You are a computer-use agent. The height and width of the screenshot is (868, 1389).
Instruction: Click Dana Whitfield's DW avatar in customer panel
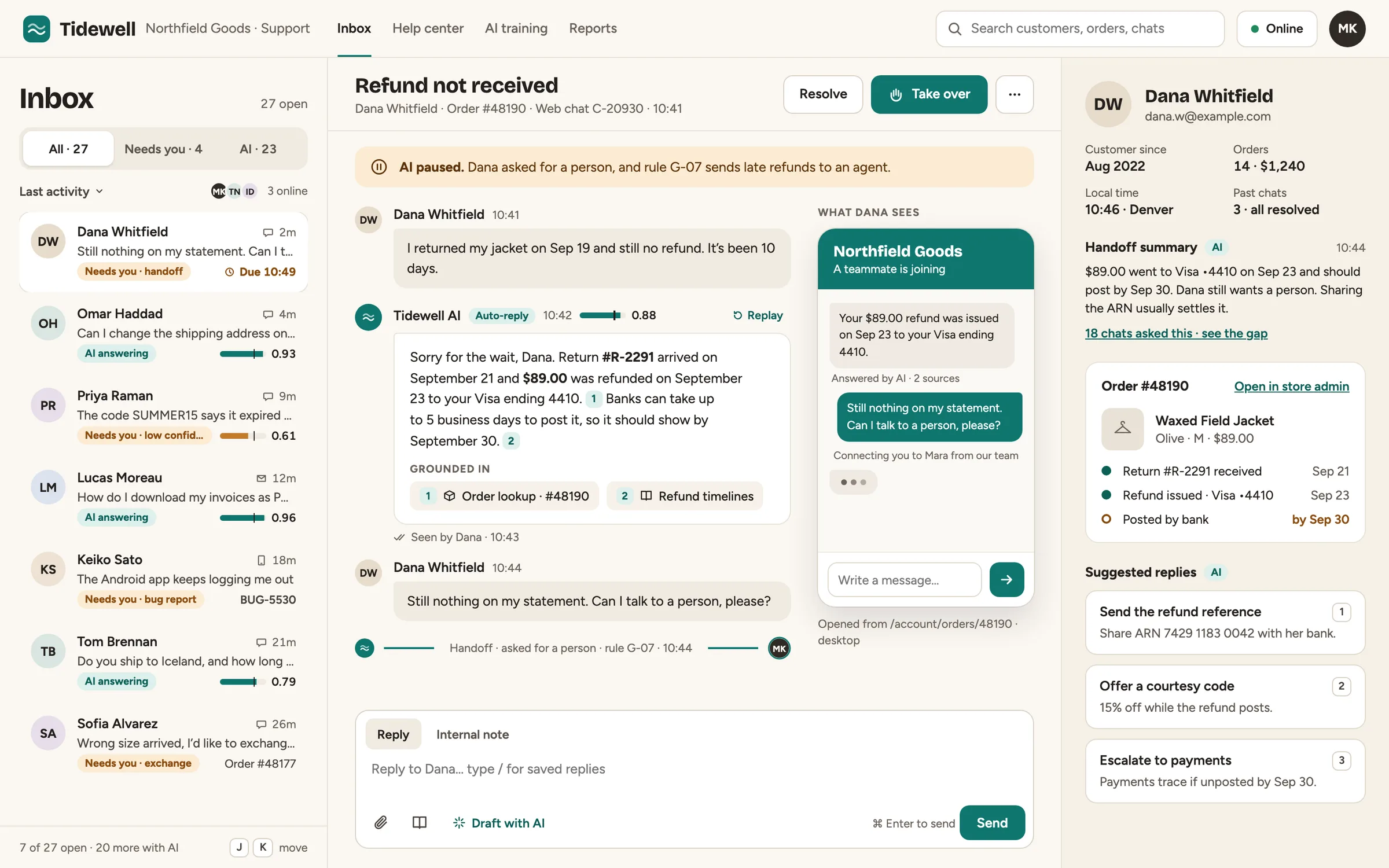1108,104
